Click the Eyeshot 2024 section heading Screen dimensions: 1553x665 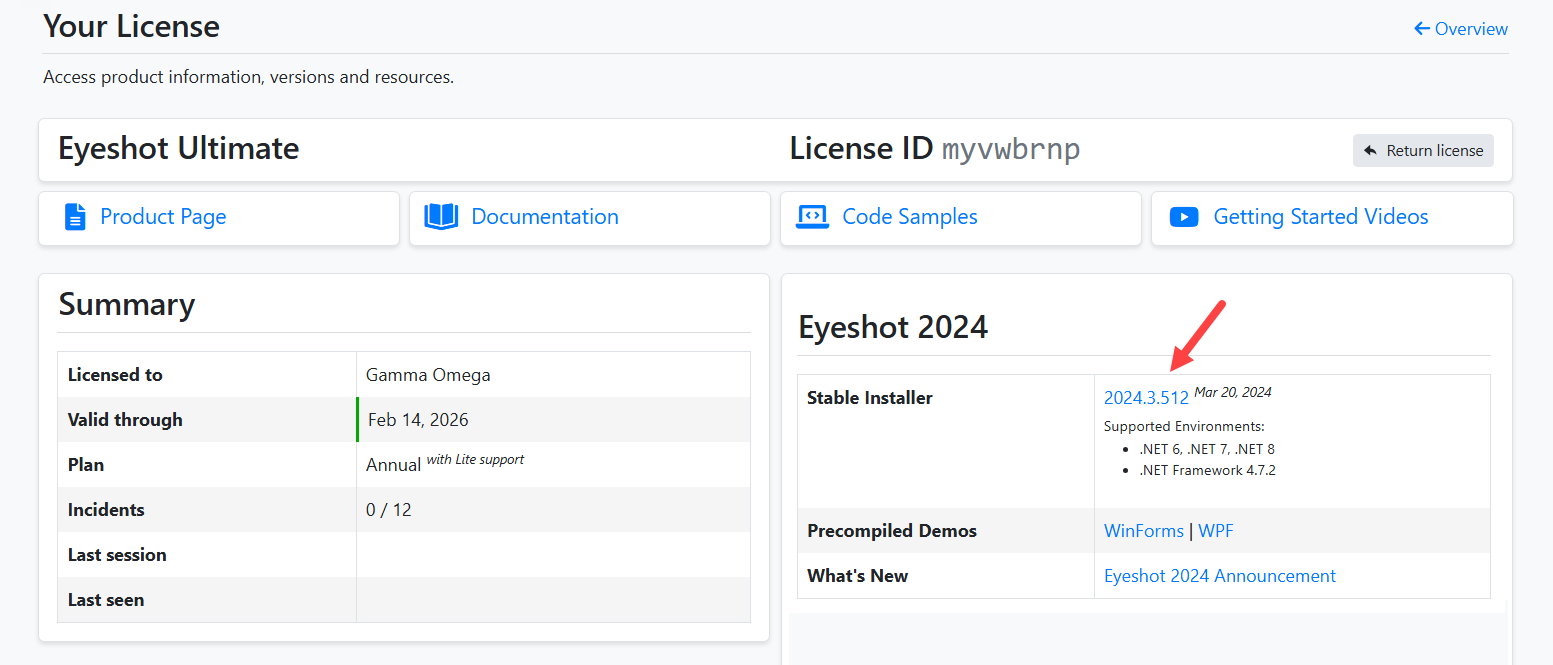[x=893, y=327]
